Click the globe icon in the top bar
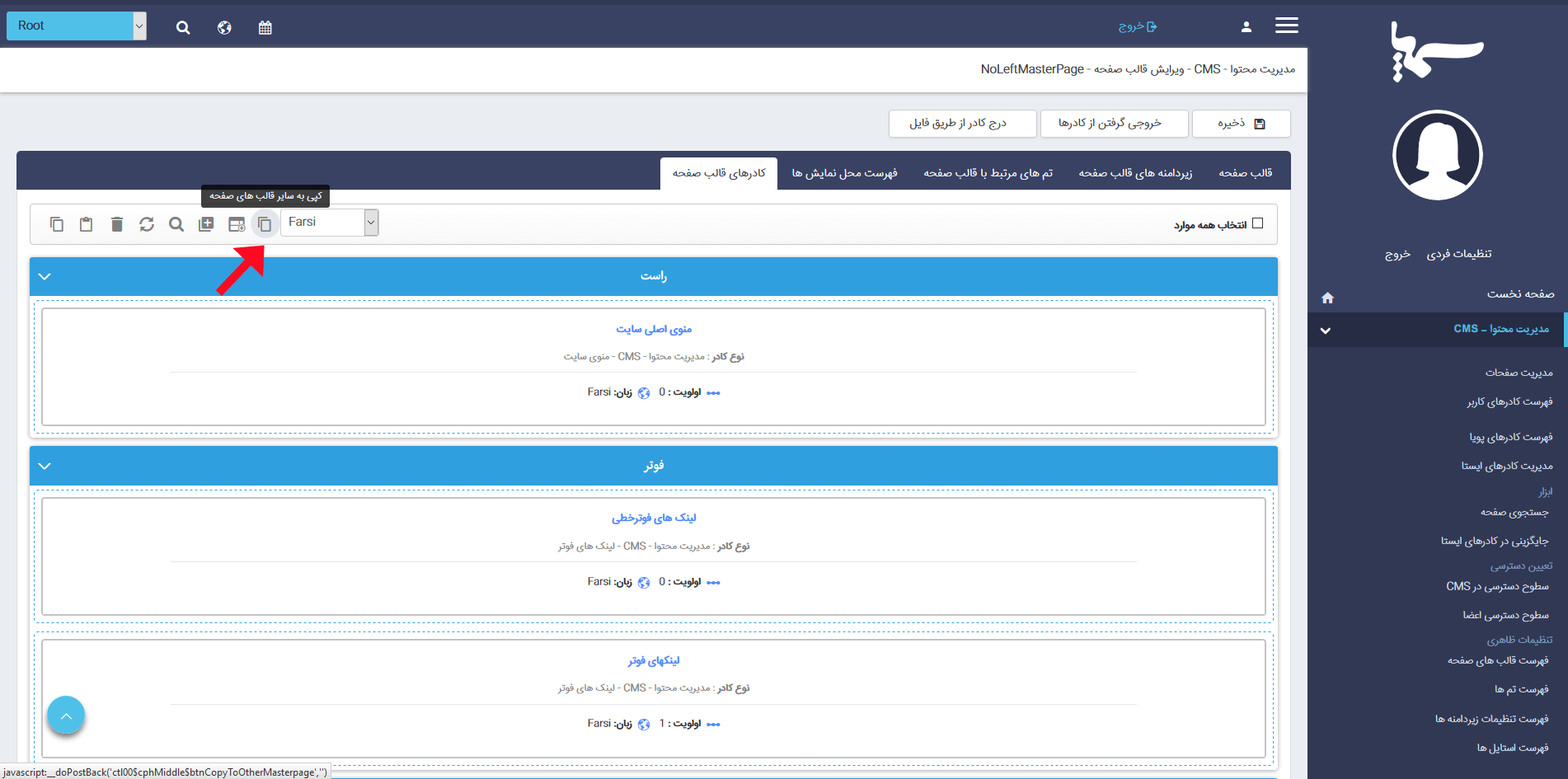This screenshot has width=1568, height=779. [224, 28]
